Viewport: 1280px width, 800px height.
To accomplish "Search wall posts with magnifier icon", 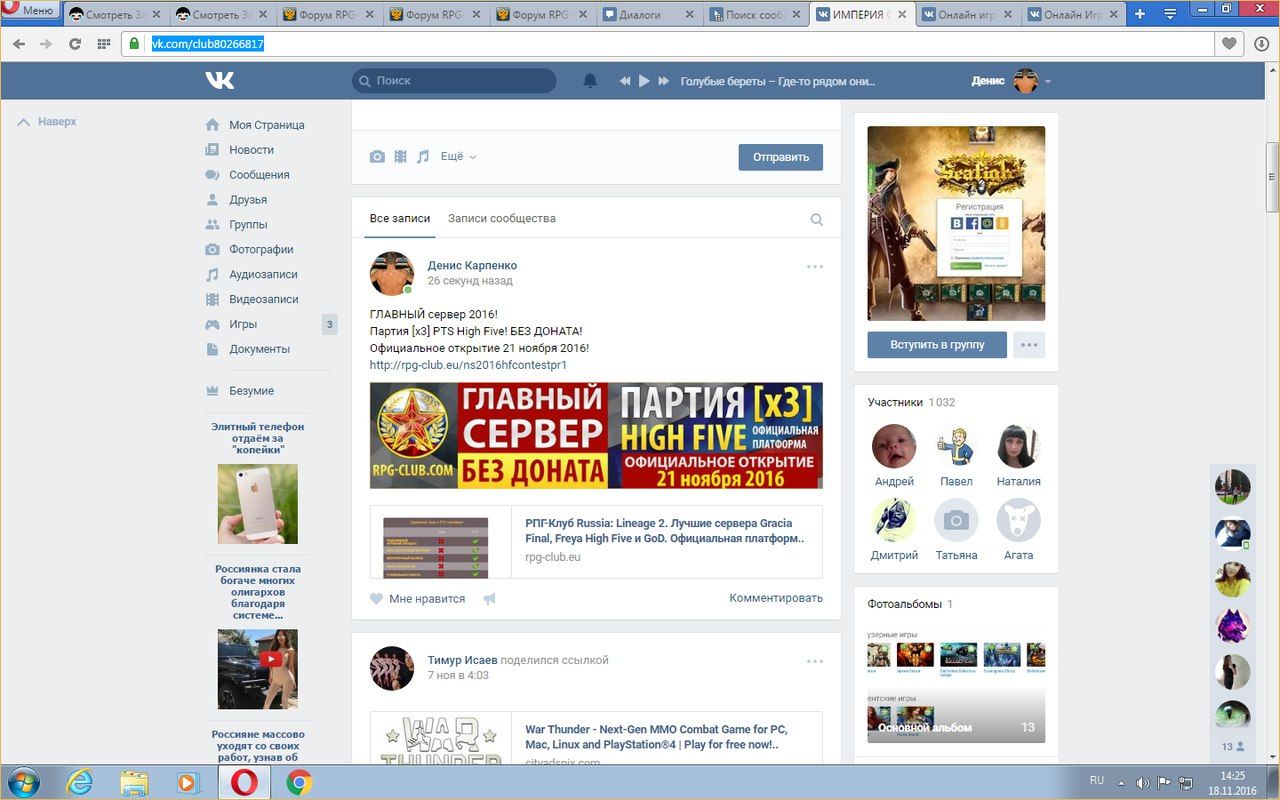I will [816, 220].
